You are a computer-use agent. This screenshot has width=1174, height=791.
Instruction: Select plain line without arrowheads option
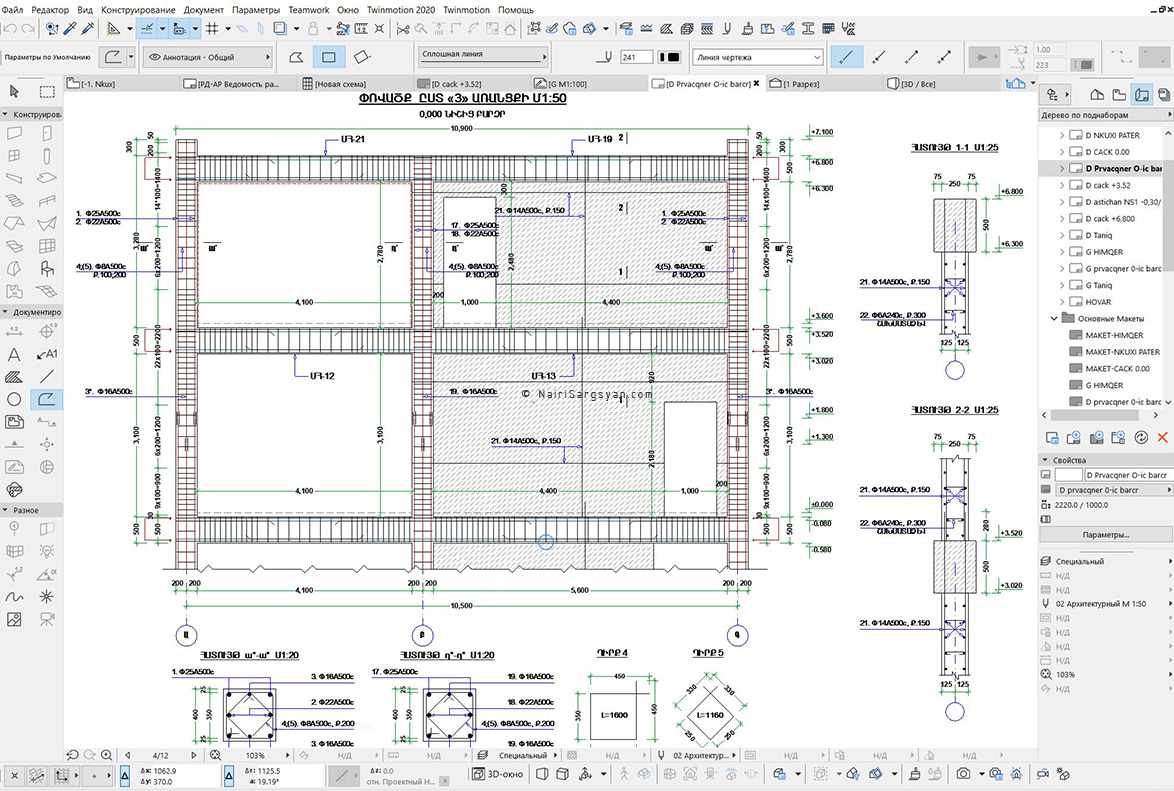point(846,57)
